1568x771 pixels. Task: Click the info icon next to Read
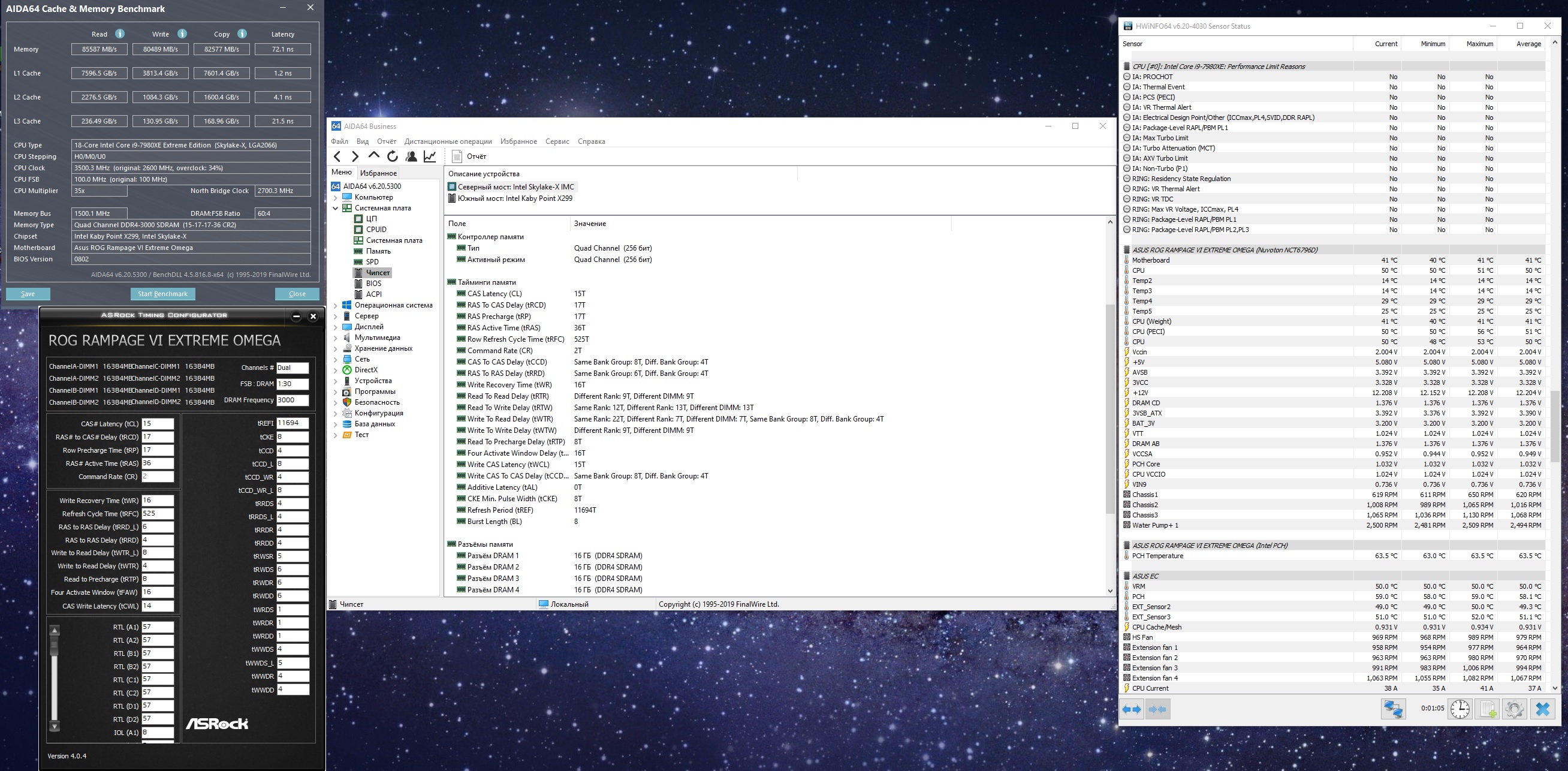[x=120, y=34]
